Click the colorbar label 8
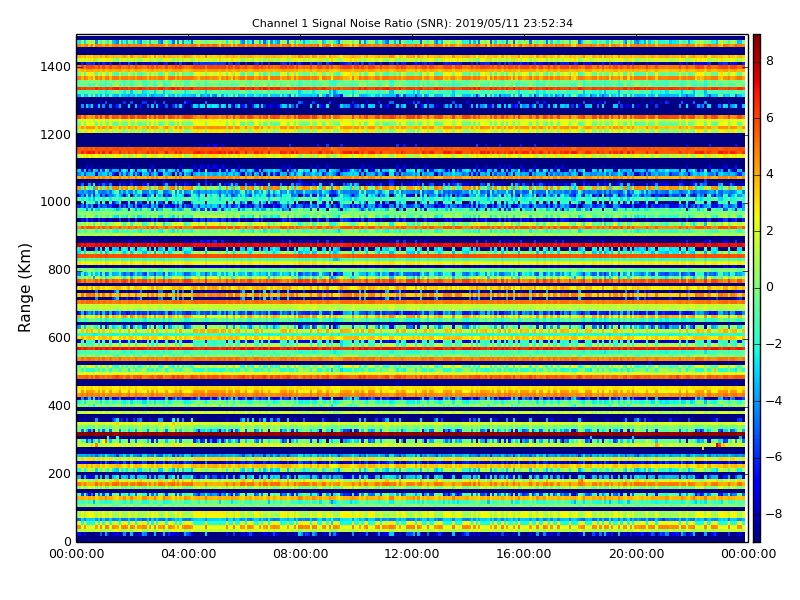 (x=770, y=61)
